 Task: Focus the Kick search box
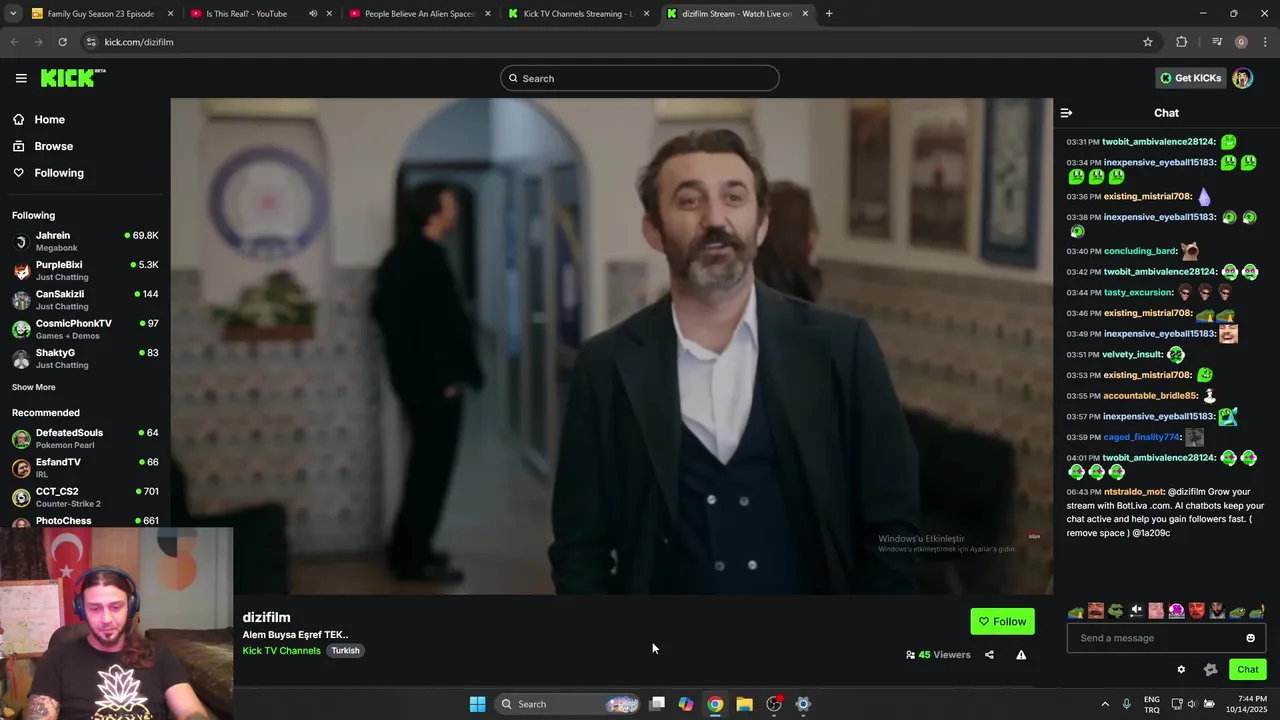(x=640, y=78)
